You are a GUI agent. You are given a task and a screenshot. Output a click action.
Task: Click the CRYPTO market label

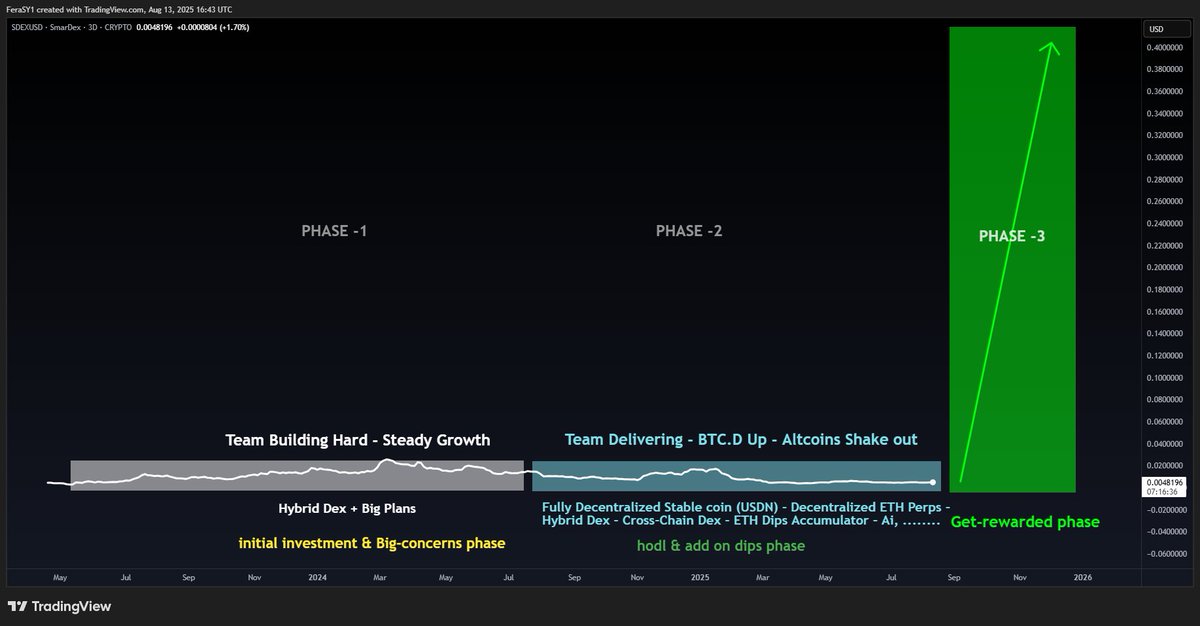coord(119,27)
